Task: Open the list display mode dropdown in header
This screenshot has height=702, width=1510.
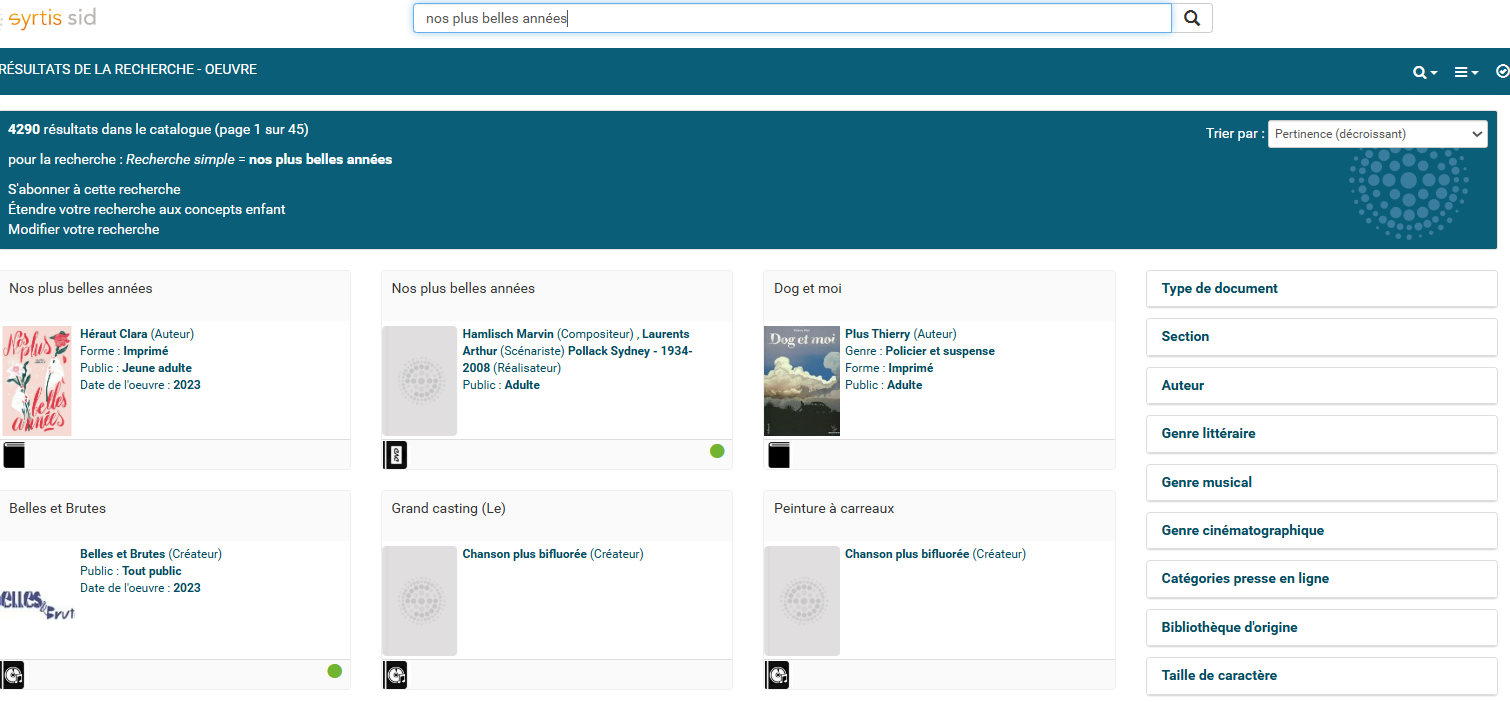Action: point(1466,72)
